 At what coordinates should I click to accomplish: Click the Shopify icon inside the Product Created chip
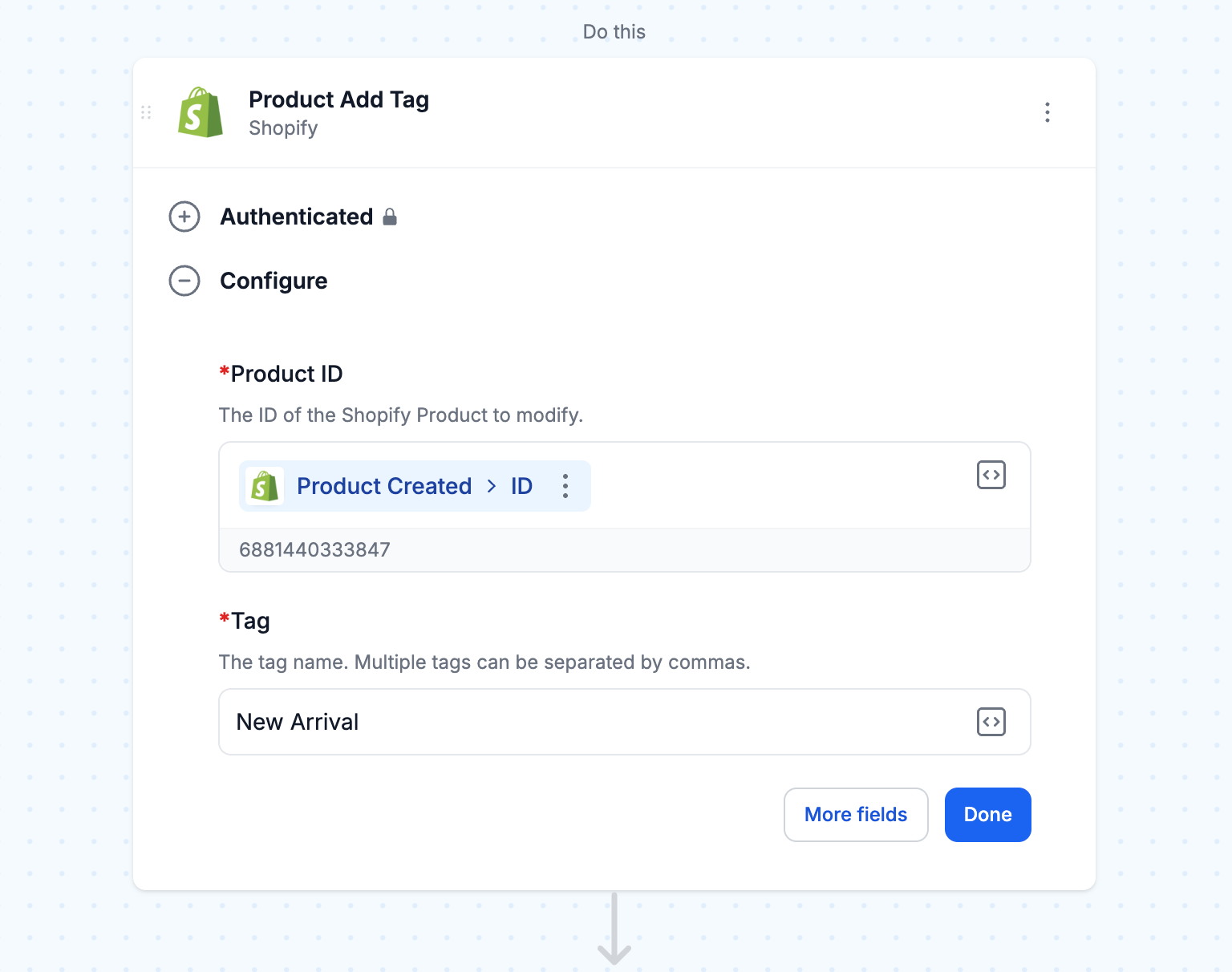(265, 486)
